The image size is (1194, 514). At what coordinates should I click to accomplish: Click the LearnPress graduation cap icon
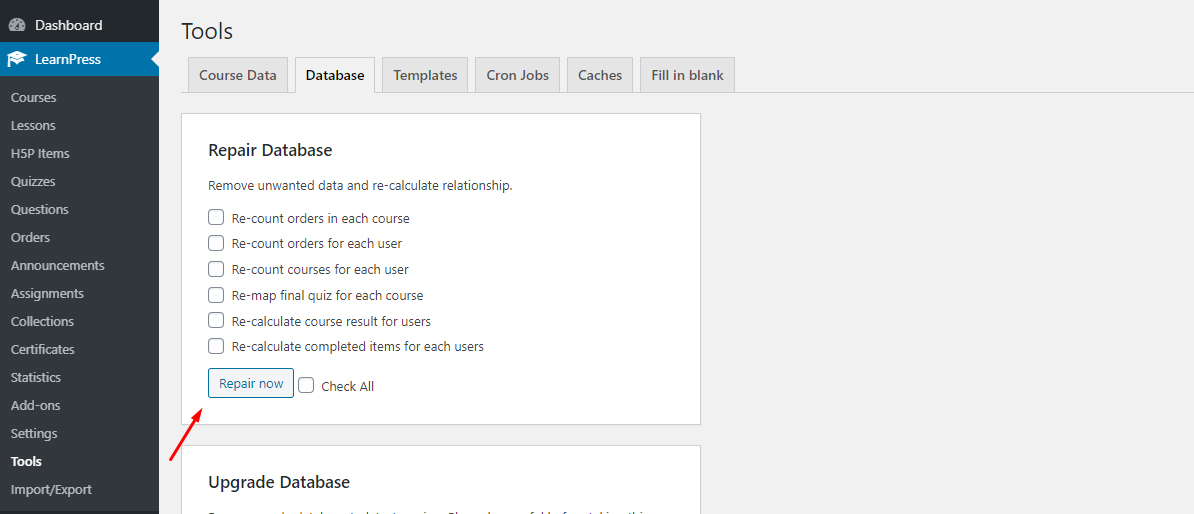(x=17, y=59)
